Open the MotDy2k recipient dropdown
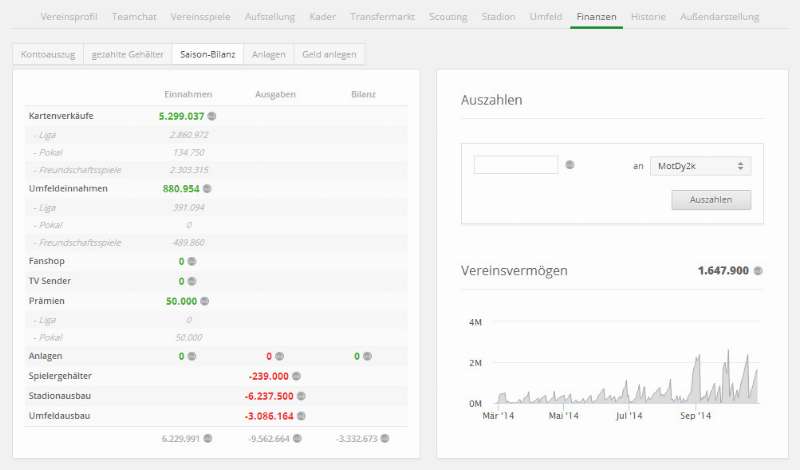Screen dimensions: 800x470 (x=700, y=166)
